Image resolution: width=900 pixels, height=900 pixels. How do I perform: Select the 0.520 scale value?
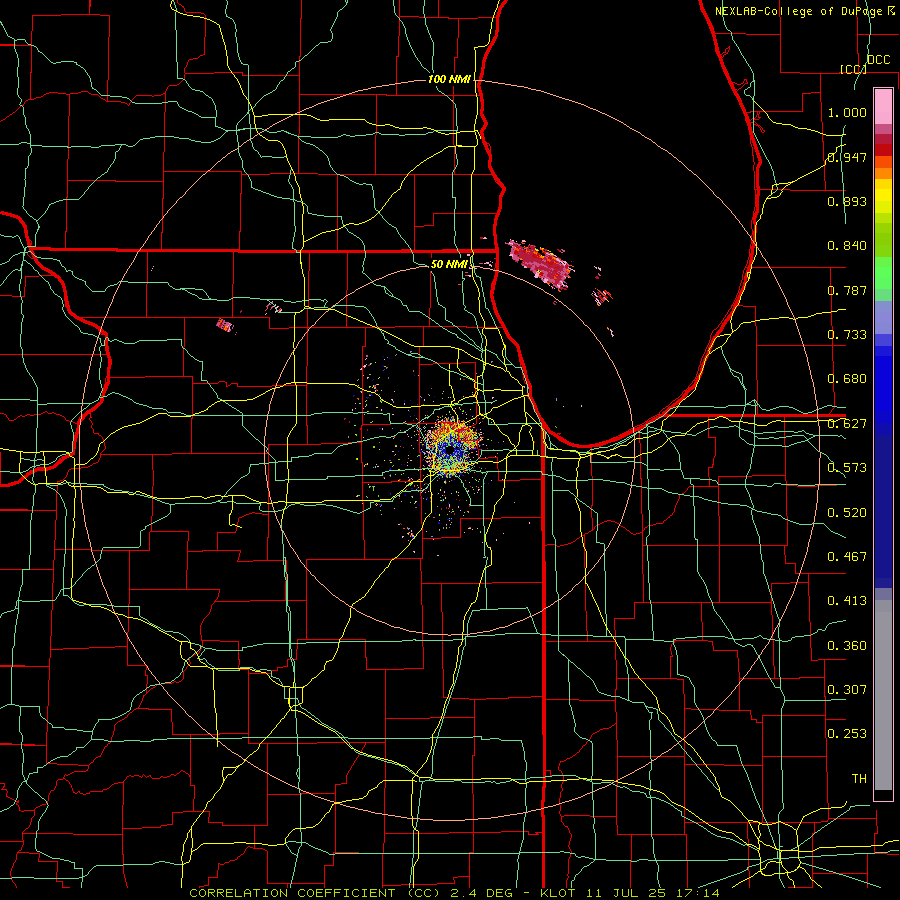coord(847,513)
